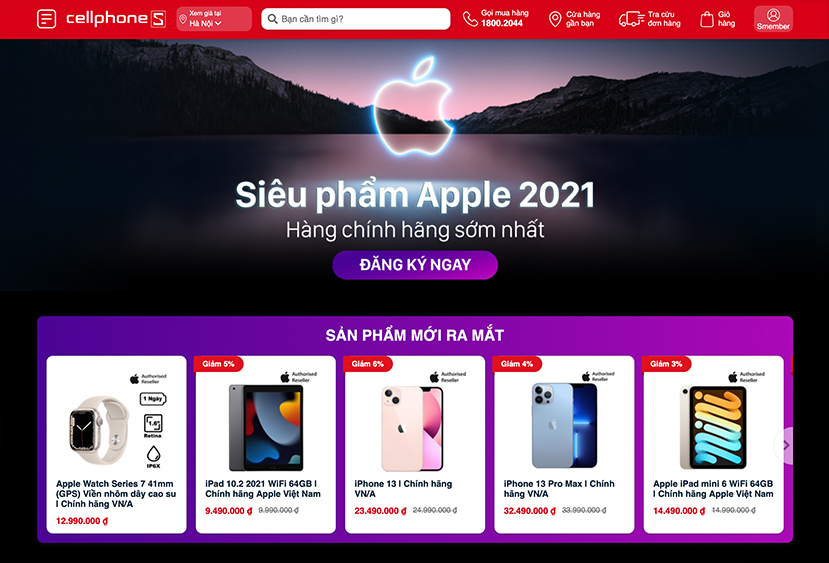Click the delivery truck Tra cứu đơn hàng icon

point(631,19)
